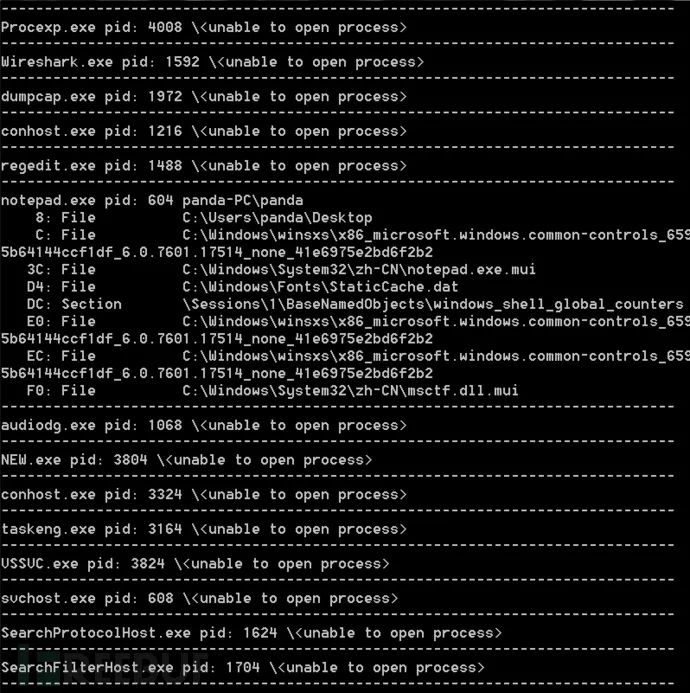The image size is (690, 693).
Task: Select the conhost.exe pid 1216 line
Action: [203, 131]
